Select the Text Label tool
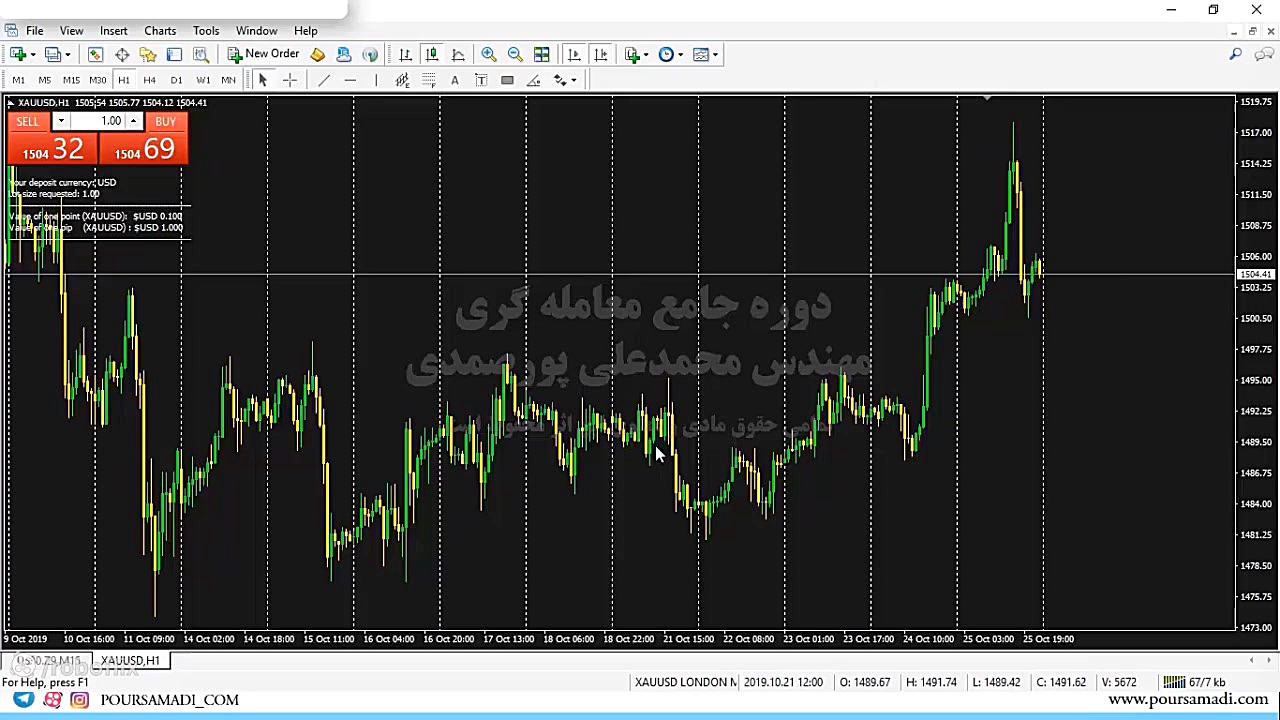 481,80
